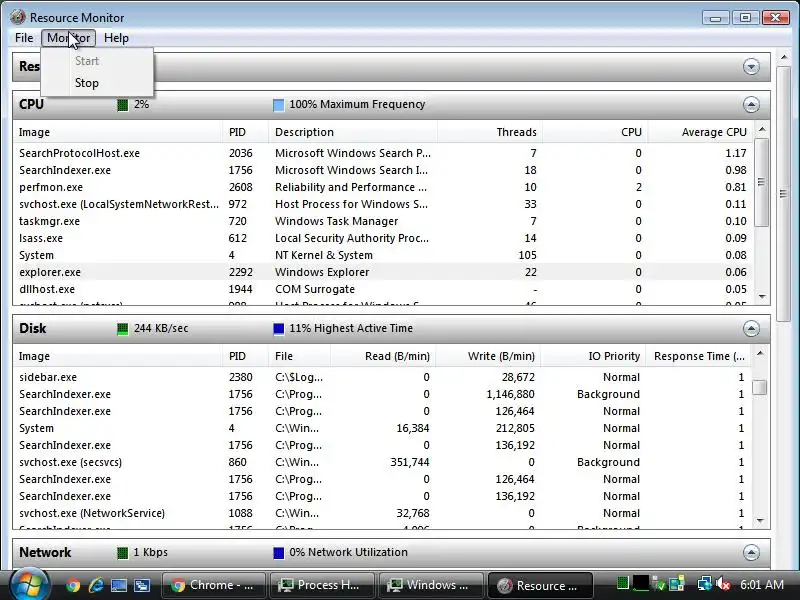The image size is (800, 600).
Task: Collapse the Network section chevron
Action: (x=751, y=553)
